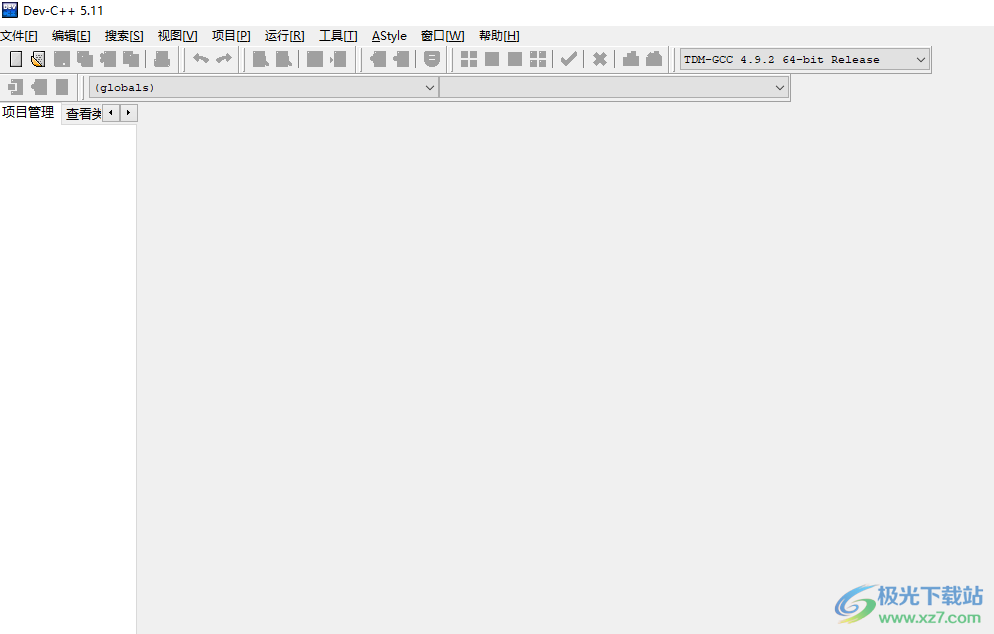Click the Replace toolbar icon
Image resolution: width=994 pixels, height=634 pixels.
tap(283, 59)
